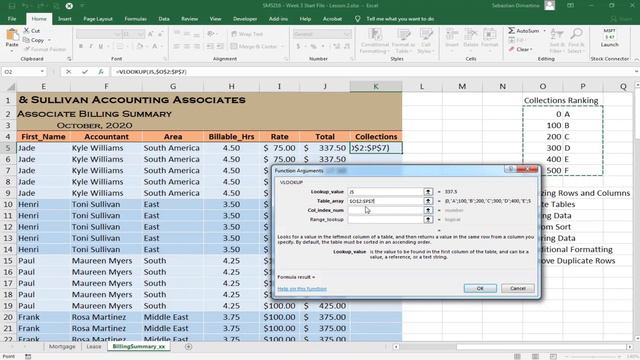The width and height of the screenshot is (640, 360).
Task: Select the cell reading Rosa Martinez in row 20
Action: [x=106, y=317]
